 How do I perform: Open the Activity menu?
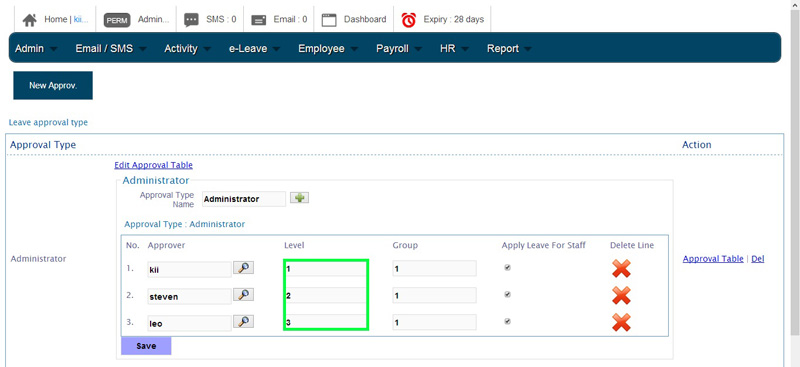(x=181, y=48)
